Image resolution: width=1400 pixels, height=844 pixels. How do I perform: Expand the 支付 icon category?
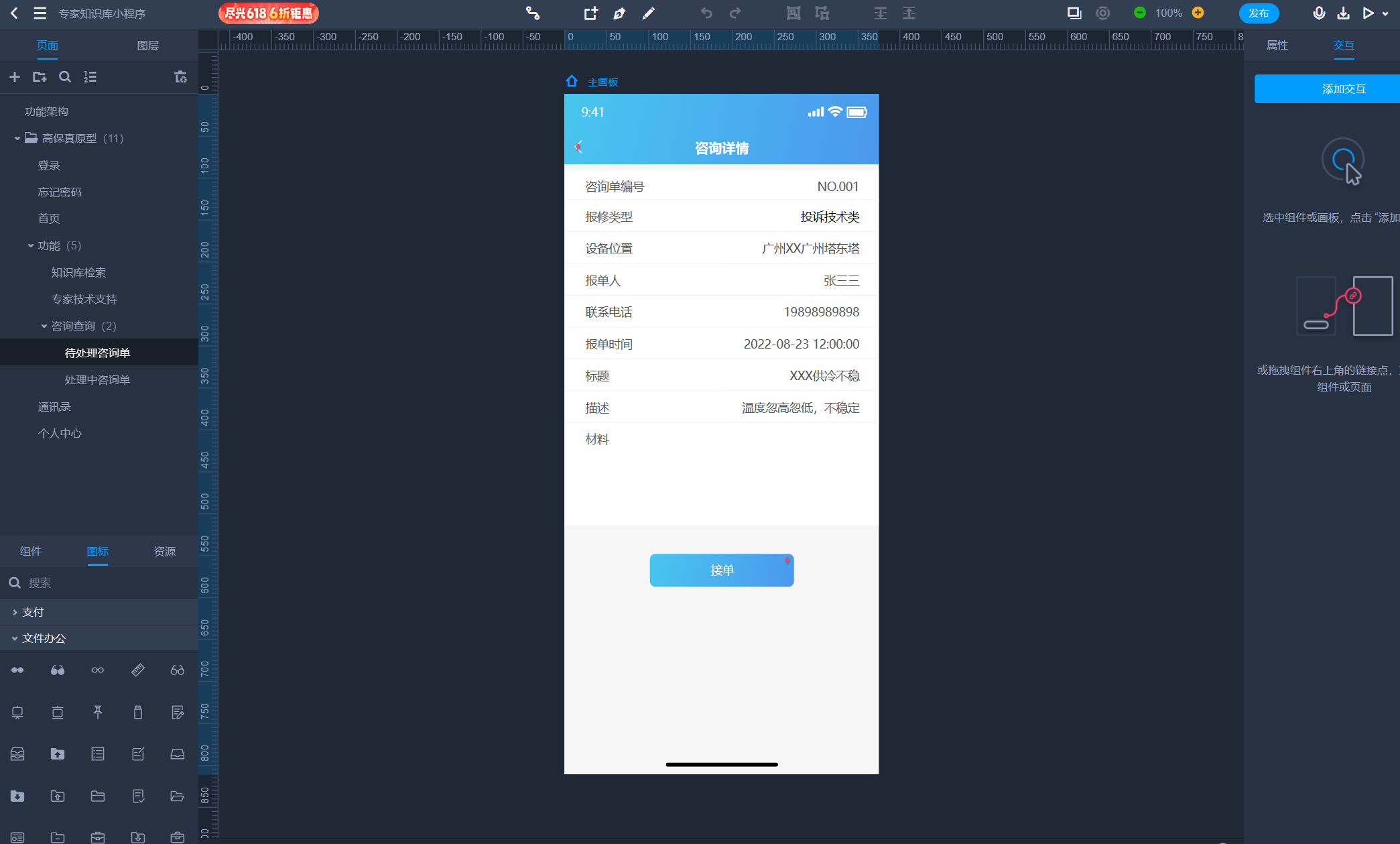(15, 612)
